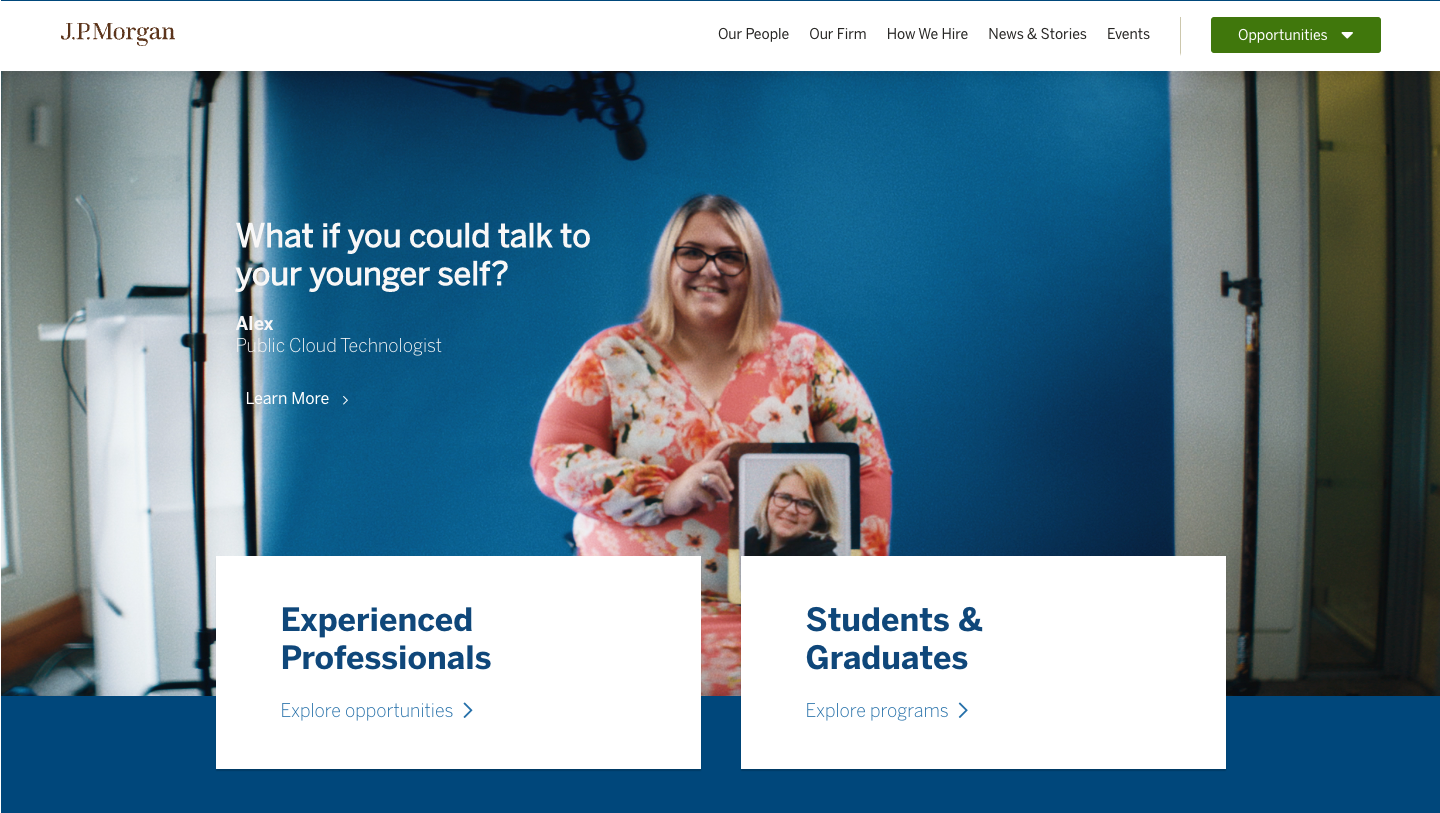Go to How We Hire
The height and width of the screenshot is (813, 1440).
click(x=927, y=34)
